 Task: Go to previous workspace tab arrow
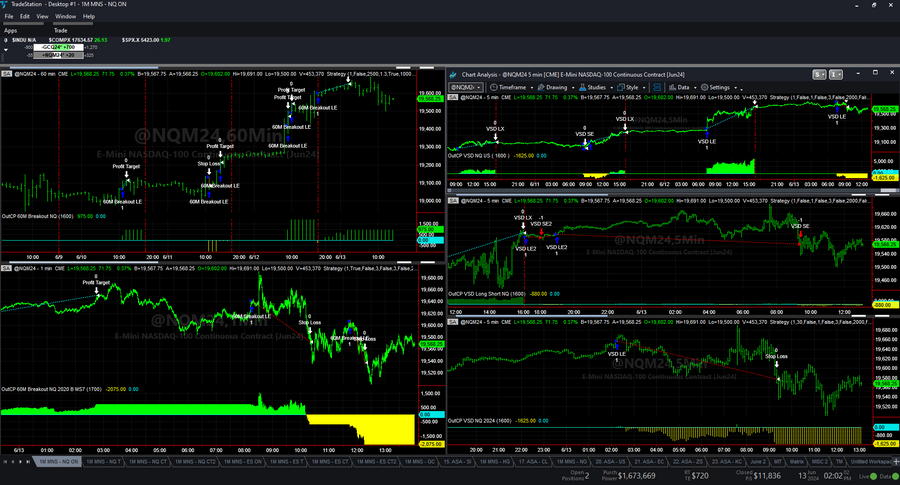tap(13, 461)
